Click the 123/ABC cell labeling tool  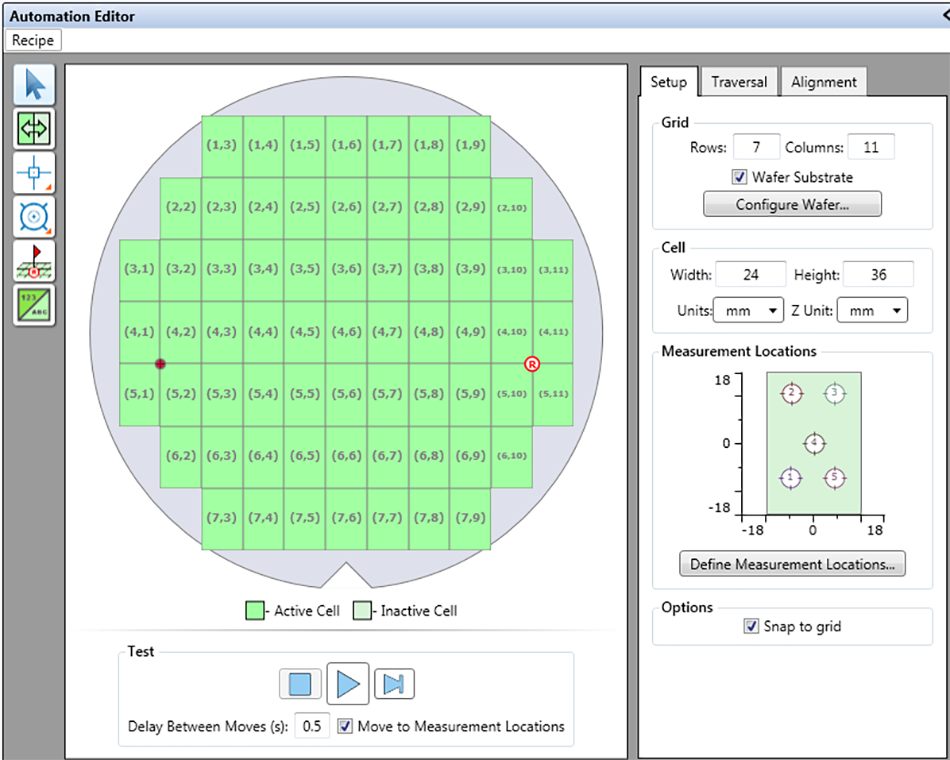pos(34,304)
